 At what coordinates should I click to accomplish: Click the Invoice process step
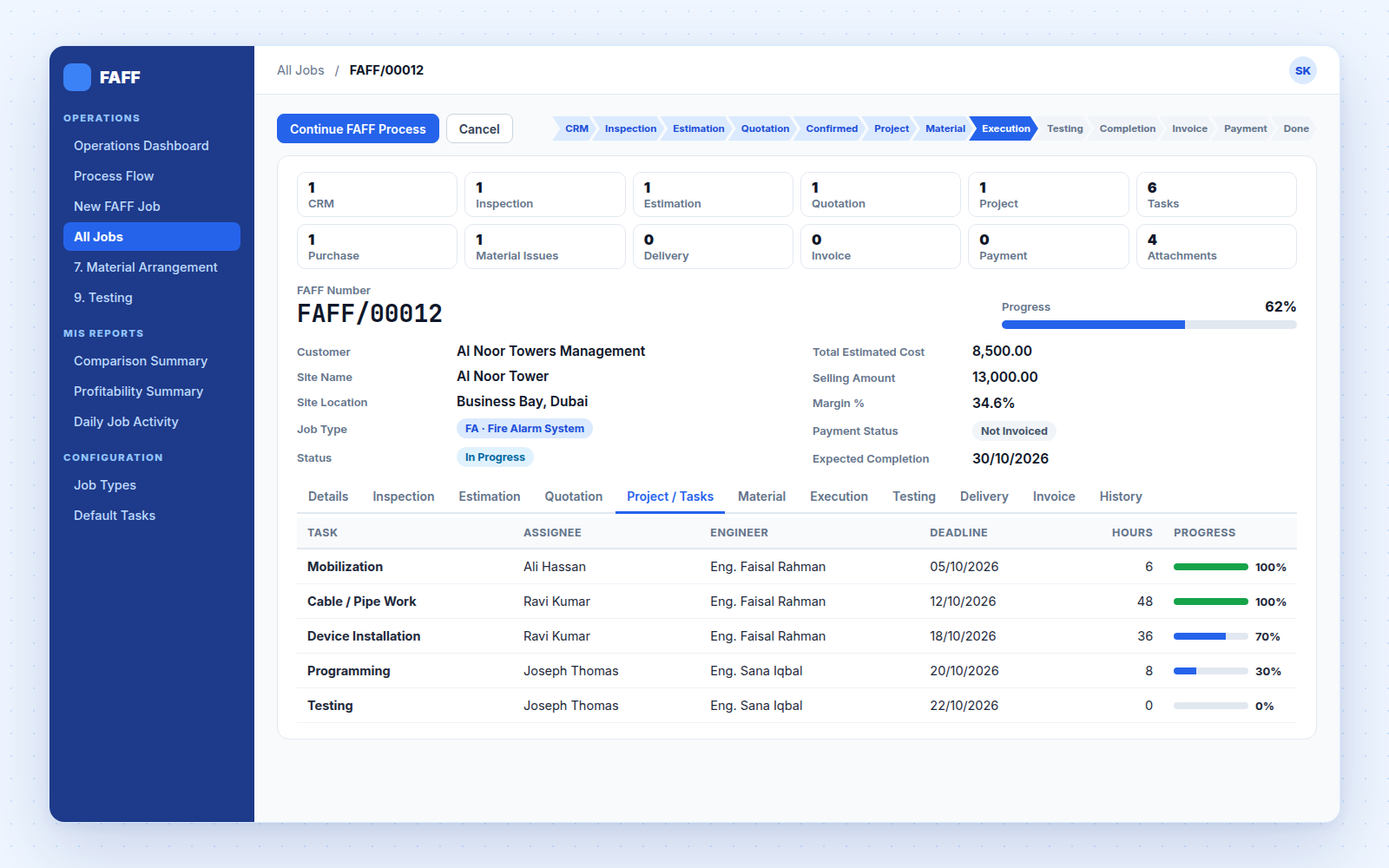(x=1189, y=128)
